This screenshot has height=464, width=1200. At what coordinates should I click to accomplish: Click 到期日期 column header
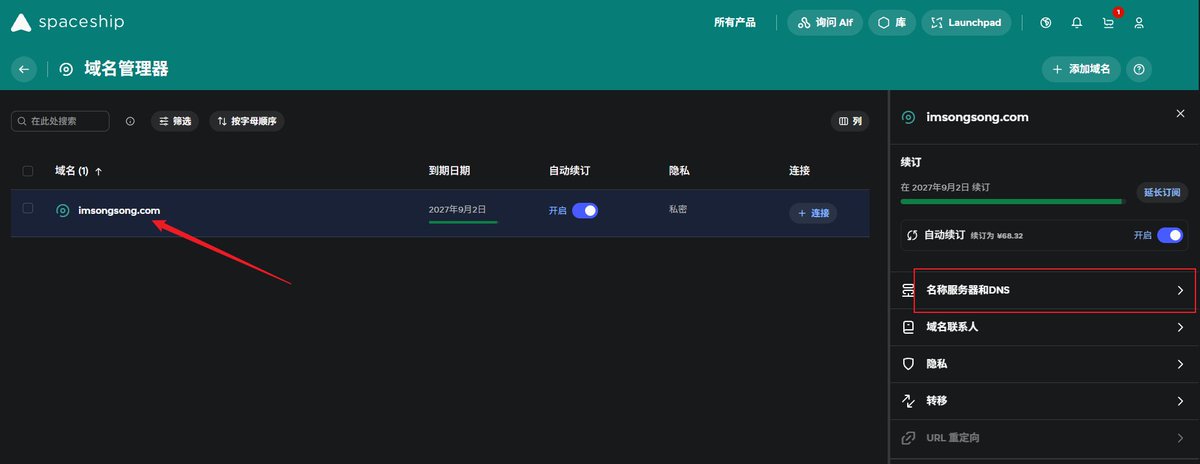(x=449, y=171)
